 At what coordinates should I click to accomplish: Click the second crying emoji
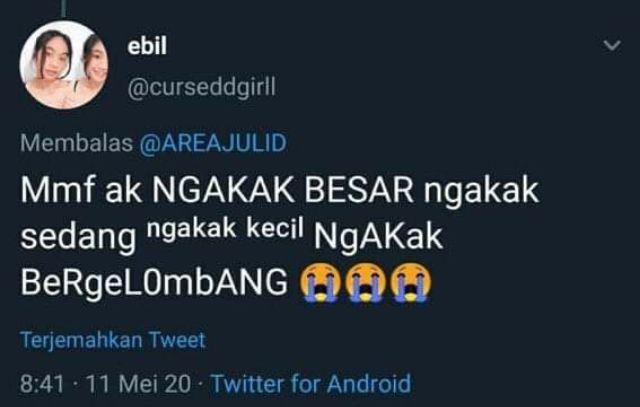(366, 282)
